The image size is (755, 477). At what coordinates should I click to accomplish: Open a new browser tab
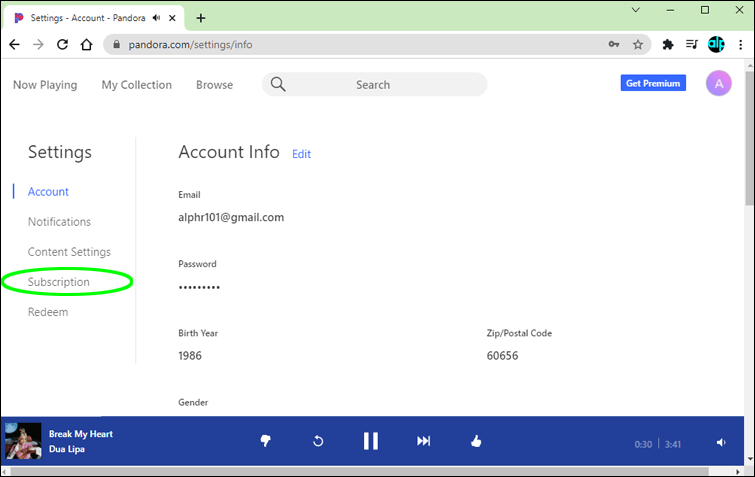pyautogui.click(x=201, y=18)
